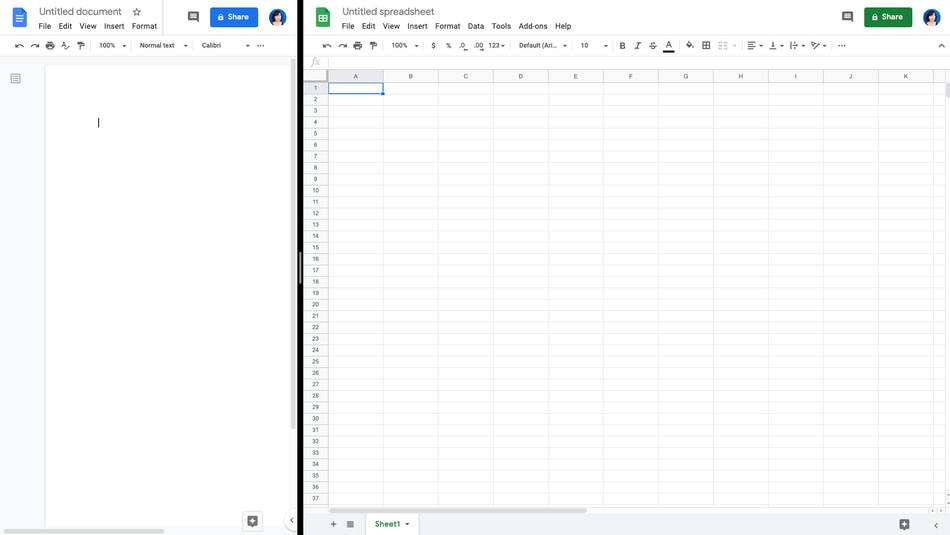The image size is (950, 535).
Task: Star the Untitled document
Action: [137, 12]
